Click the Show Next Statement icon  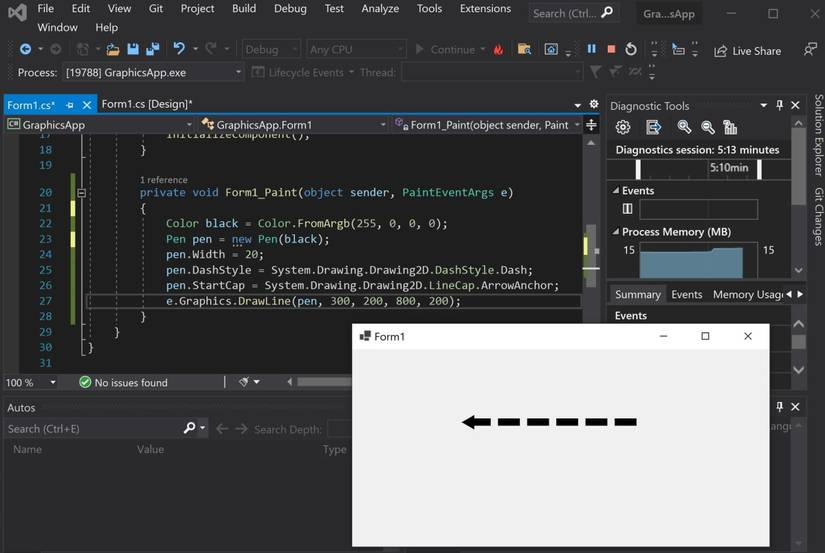pyautogui.click(x=678, y=49)
